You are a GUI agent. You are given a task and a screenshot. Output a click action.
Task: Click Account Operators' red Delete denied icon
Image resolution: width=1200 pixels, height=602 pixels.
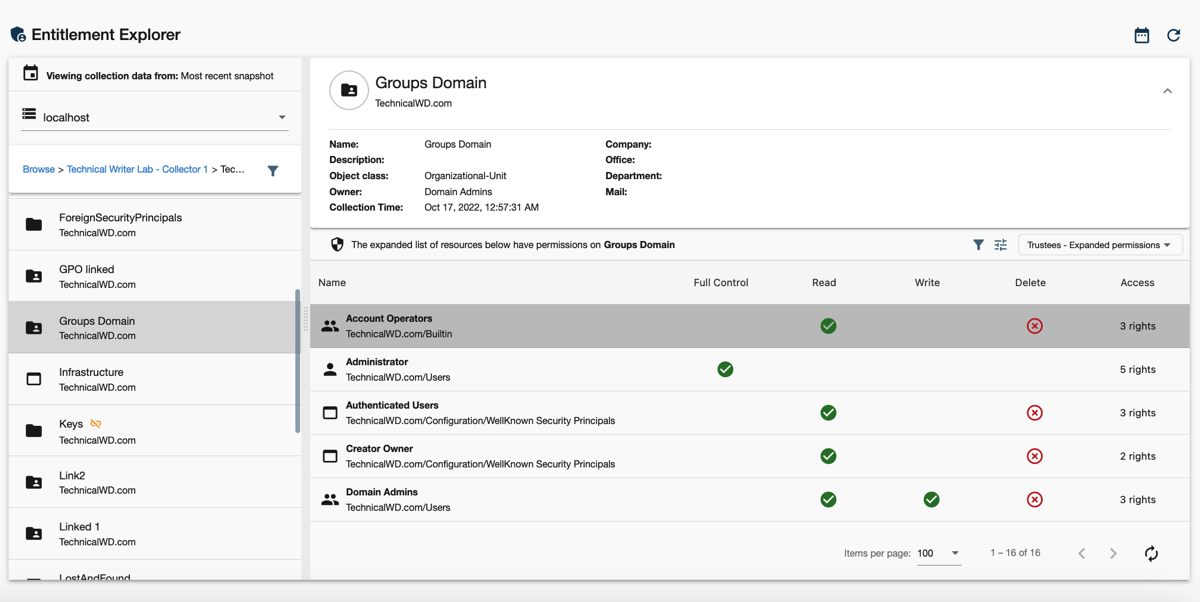[x=1034, y=326]
